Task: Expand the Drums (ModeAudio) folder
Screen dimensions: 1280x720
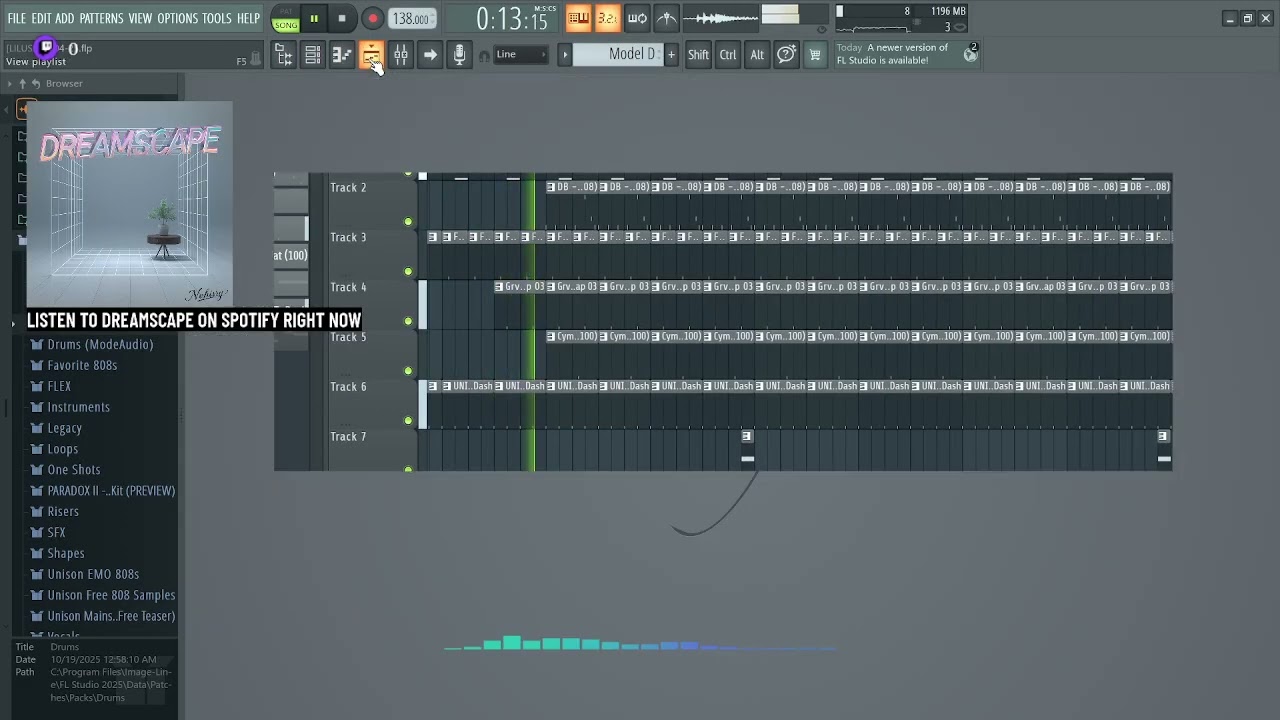Action: pos(100,344)
